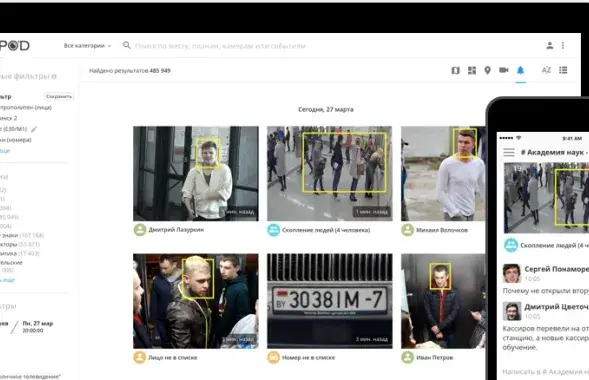Open the license plate 3038 IM-7 thumbnail
The width and height of the screenshot is (589, 380).
[x=329, y=301]
